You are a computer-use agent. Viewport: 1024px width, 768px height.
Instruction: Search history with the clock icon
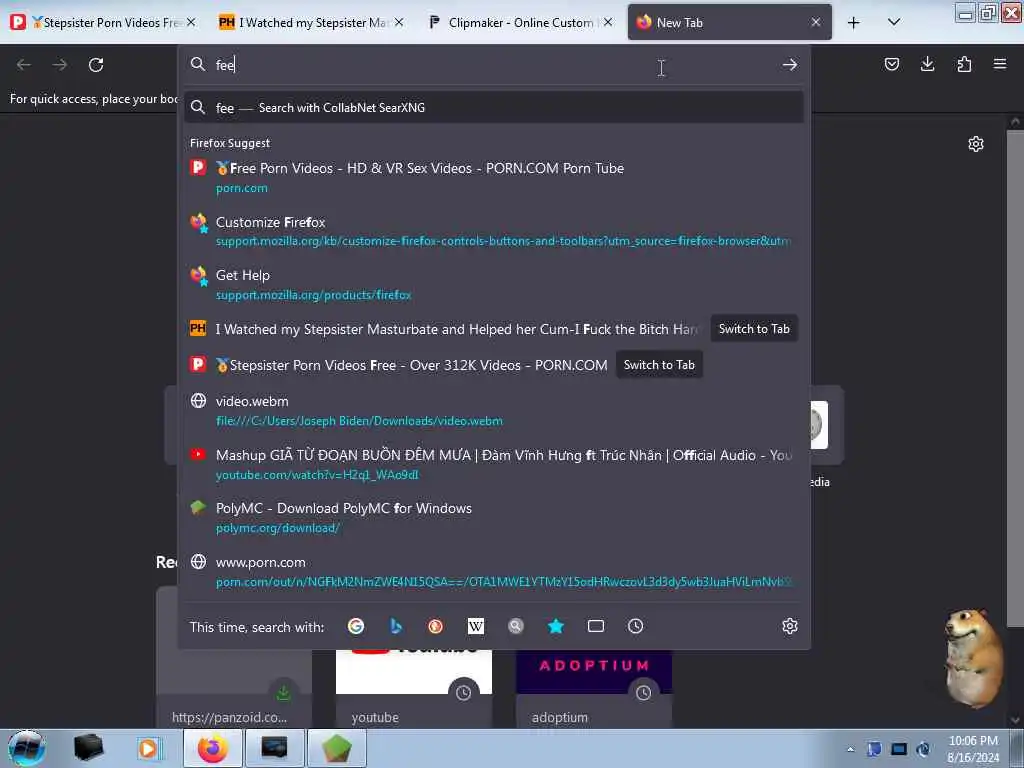pyautogui.click(x=635, y=626)
